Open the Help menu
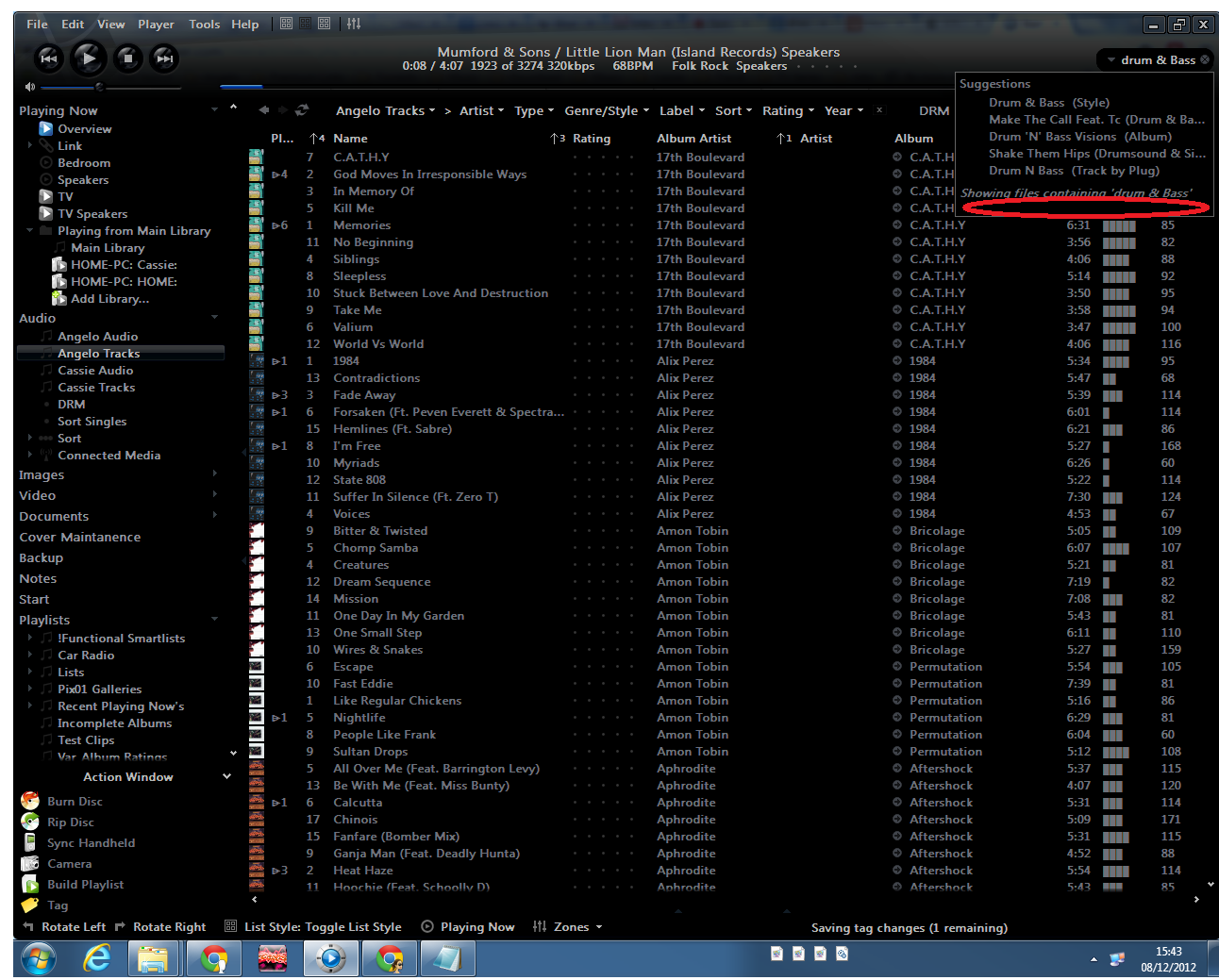Screen dimensions: 1219x980 pos(244,24)
